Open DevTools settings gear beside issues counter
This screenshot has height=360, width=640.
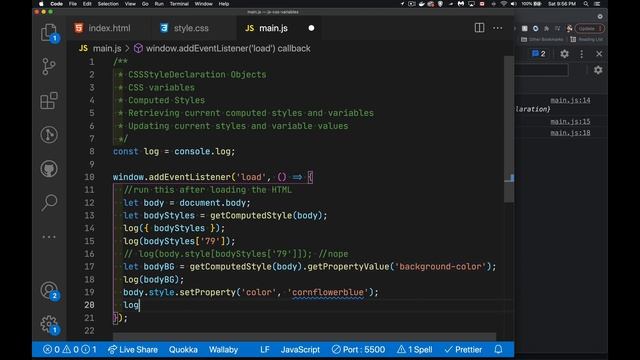coord(564,54)
